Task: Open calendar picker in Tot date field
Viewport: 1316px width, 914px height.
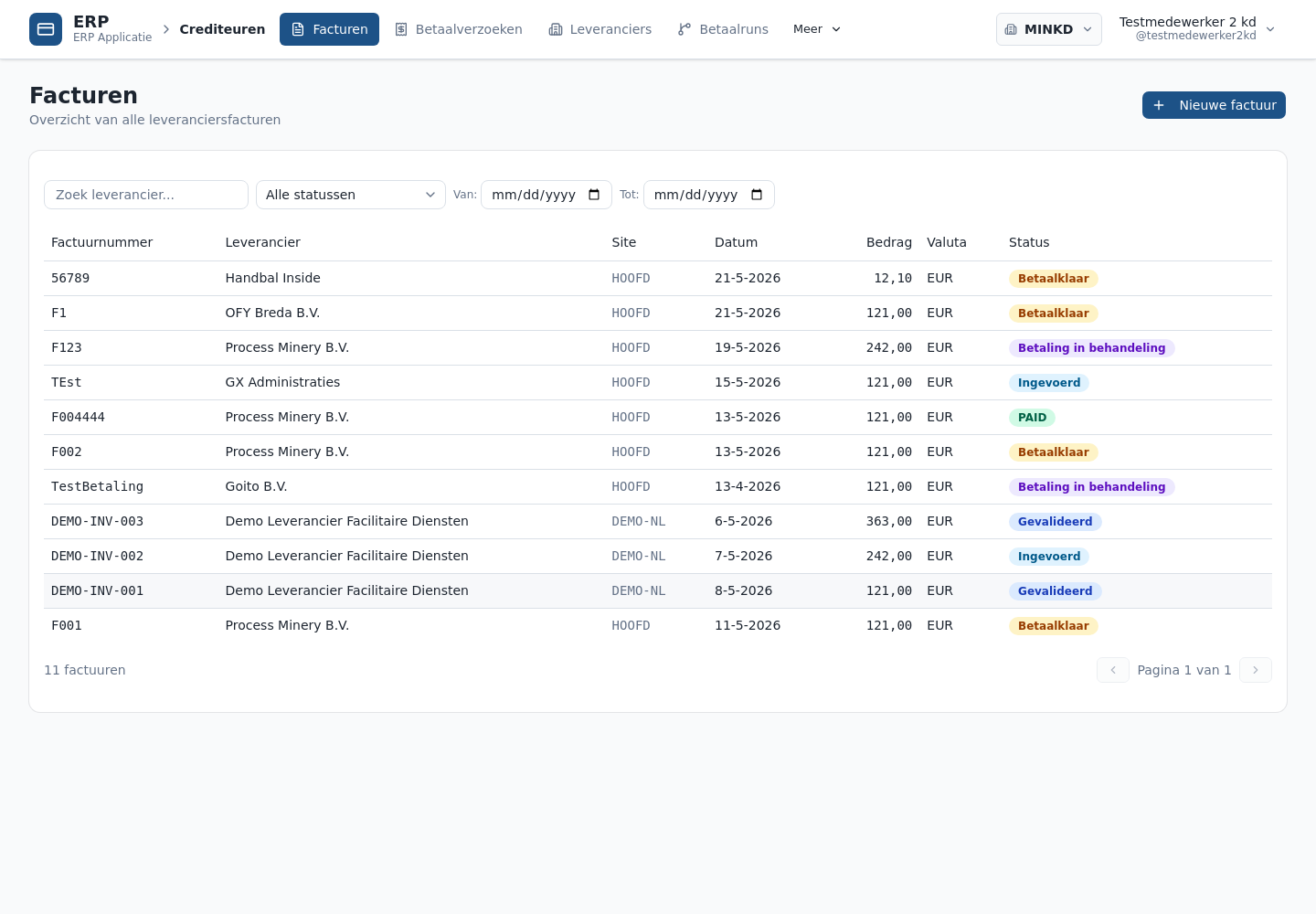Action: click(x=757, y=195)
